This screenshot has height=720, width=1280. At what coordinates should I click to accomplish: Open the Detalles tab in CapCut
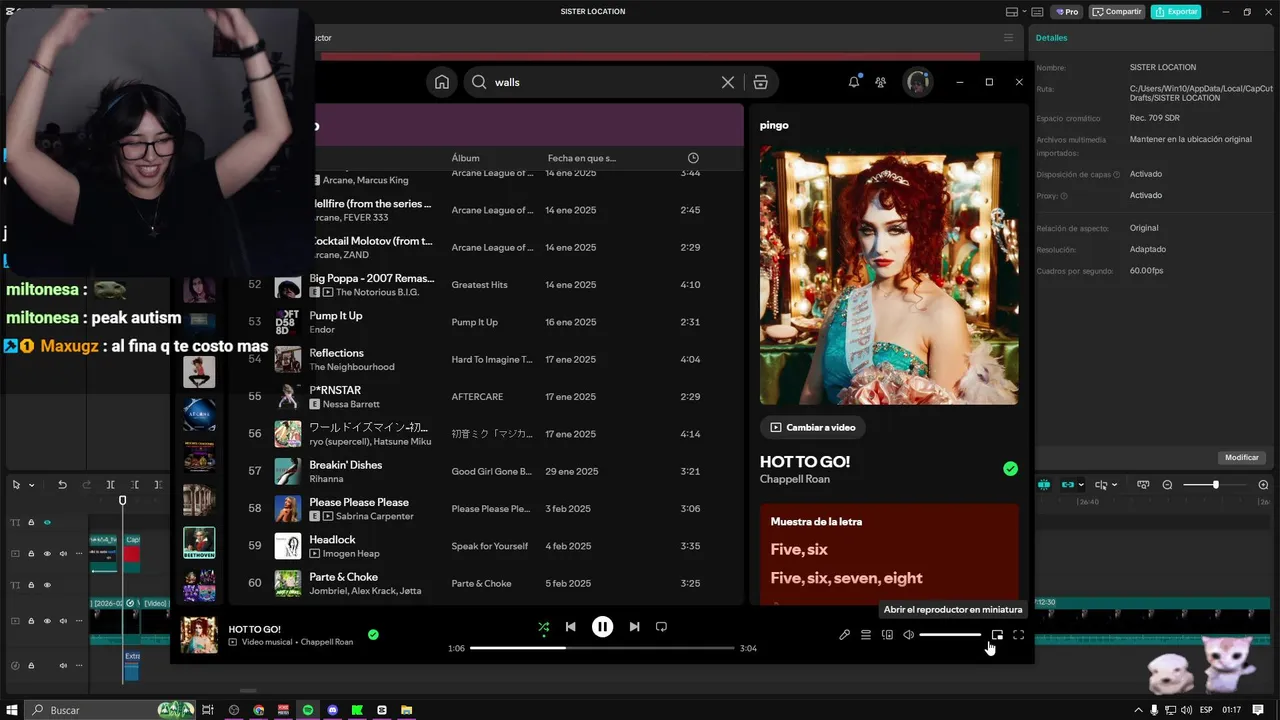[x=1051, y=38]
